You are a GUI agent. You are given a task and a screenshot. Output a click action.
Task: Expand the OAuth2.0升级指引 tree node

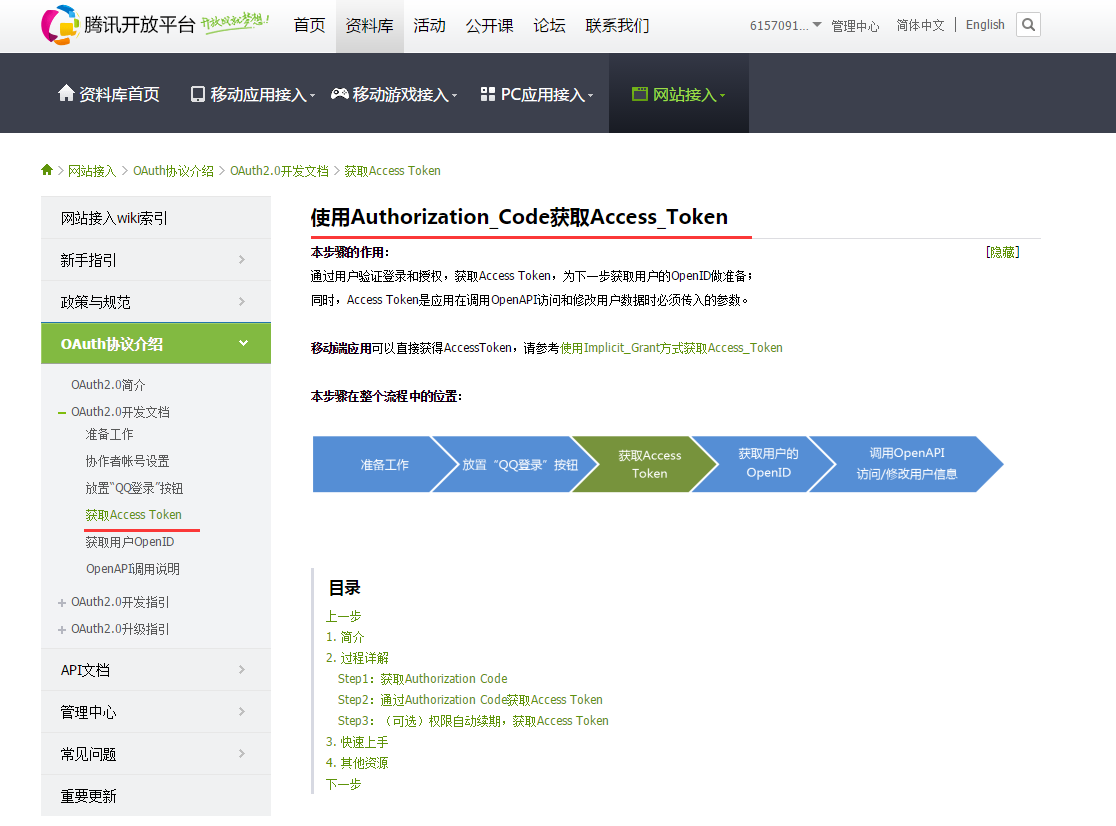click(62, 630)
